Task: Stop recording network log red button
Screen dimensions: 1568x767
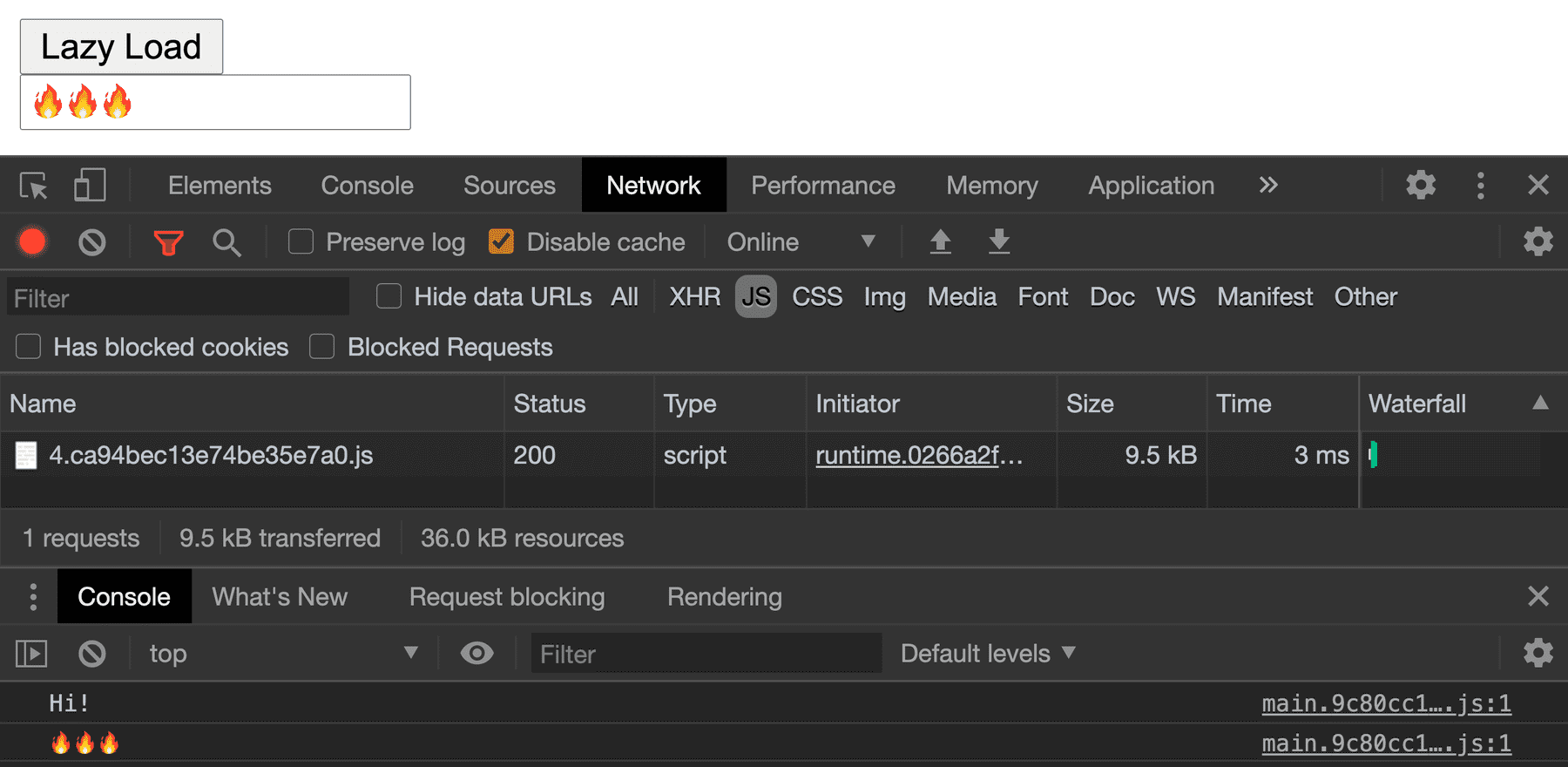Action: [33, 241]
